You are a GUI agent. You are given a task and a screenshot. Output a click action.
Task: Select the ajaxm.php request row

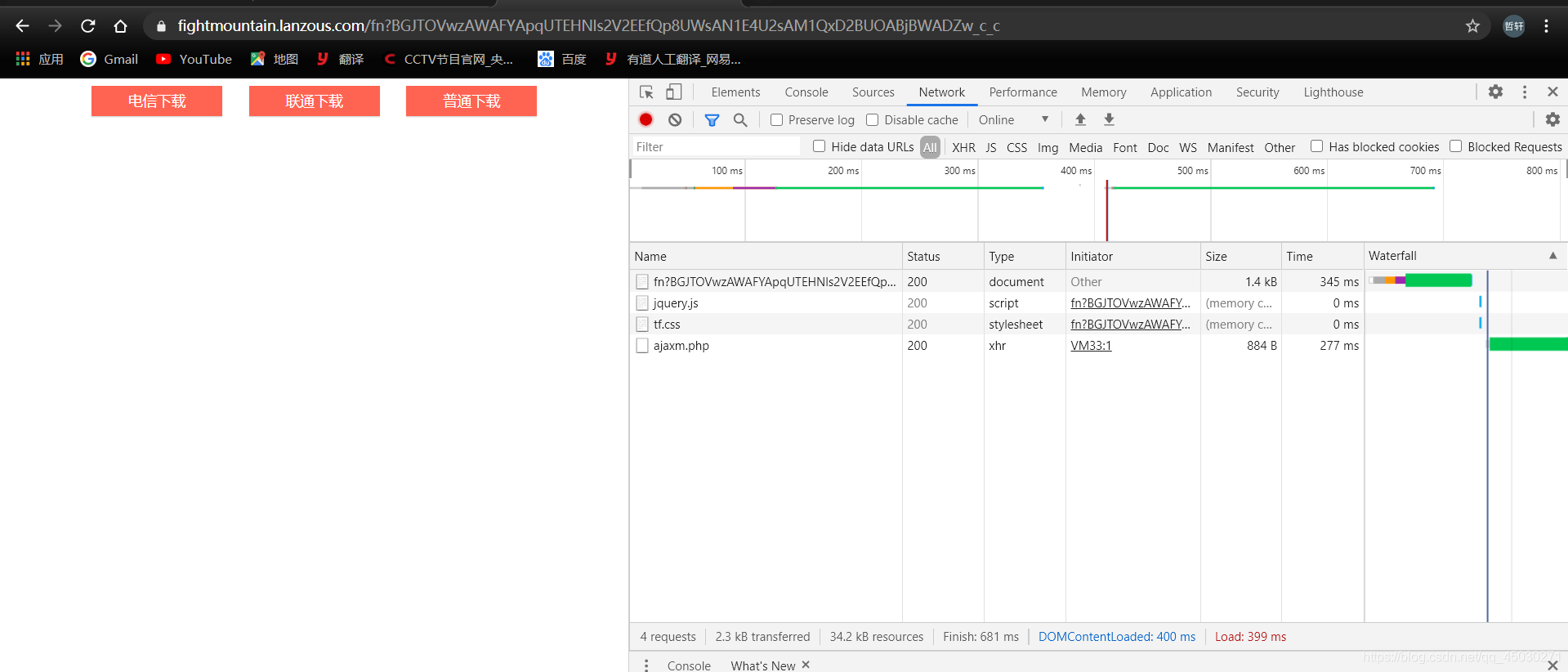[x=1098, y=346]
